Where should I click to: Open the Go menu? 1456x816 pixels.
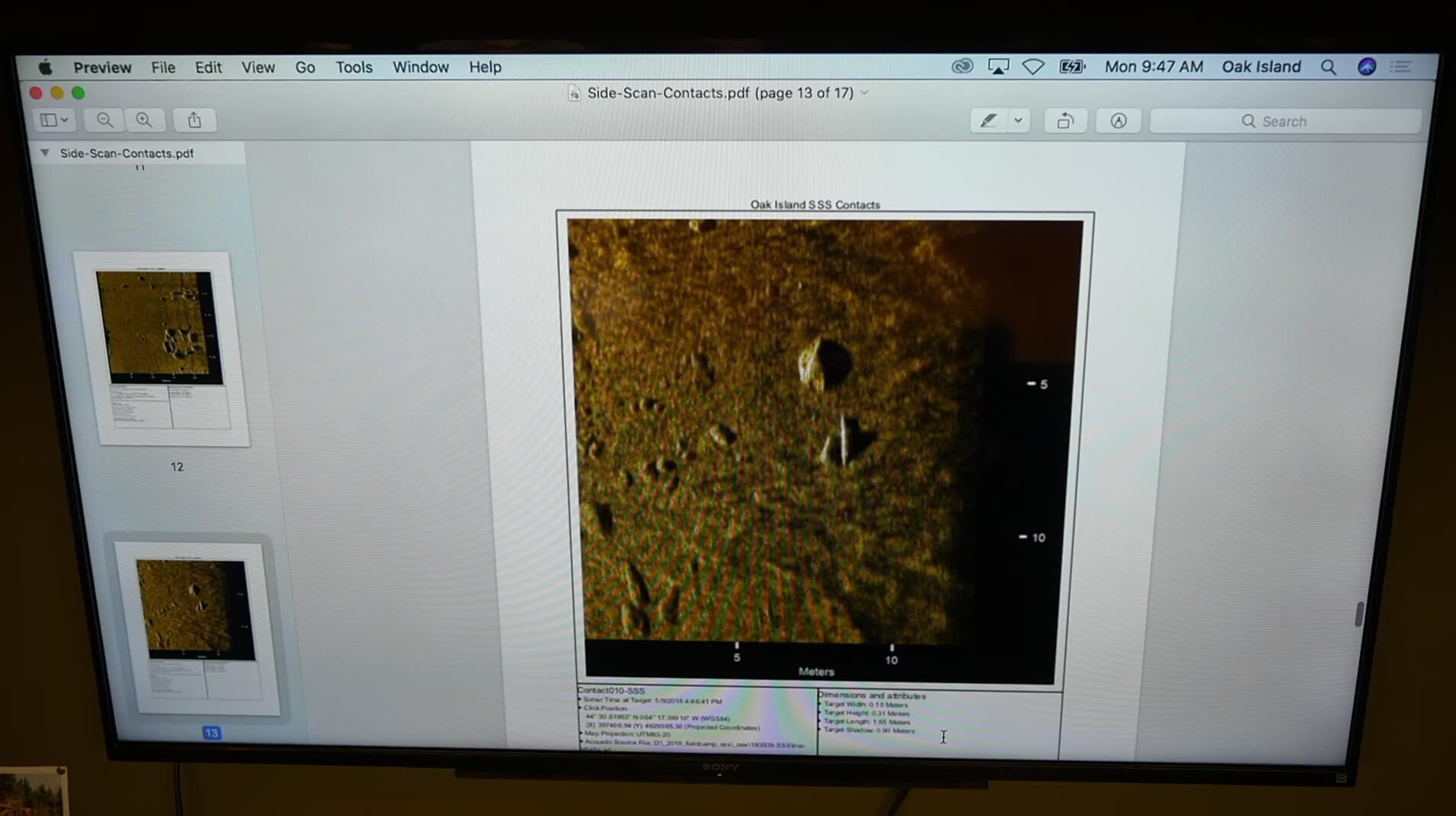[x=305, y=67]
